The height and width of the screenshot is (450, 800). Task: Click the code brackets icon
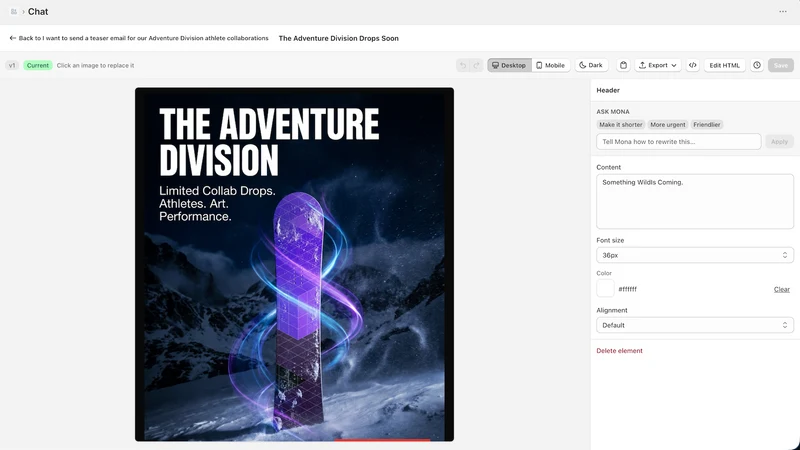pyautogui.click(x=692, y=65)
